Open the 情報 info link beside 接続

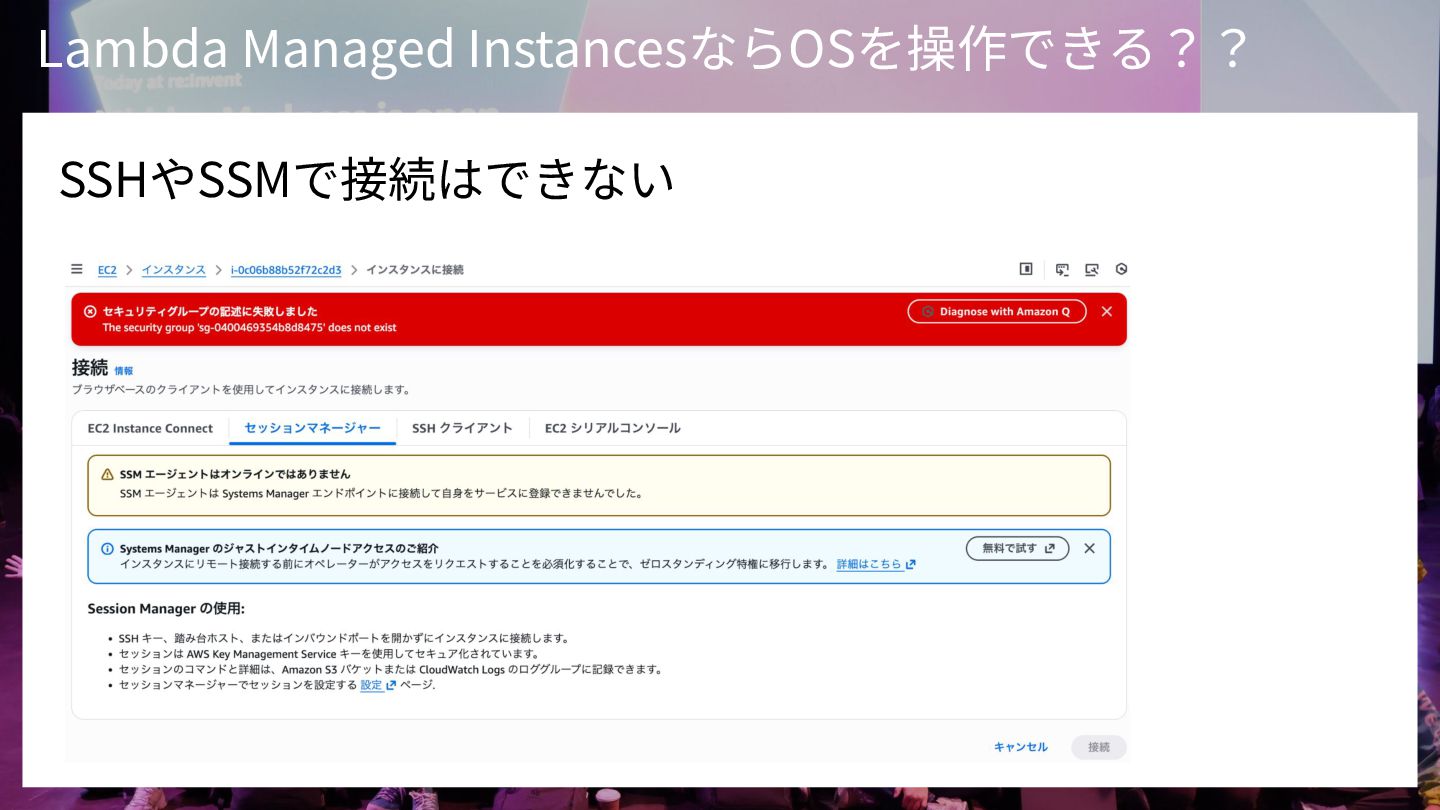click(x=123, y=370)
